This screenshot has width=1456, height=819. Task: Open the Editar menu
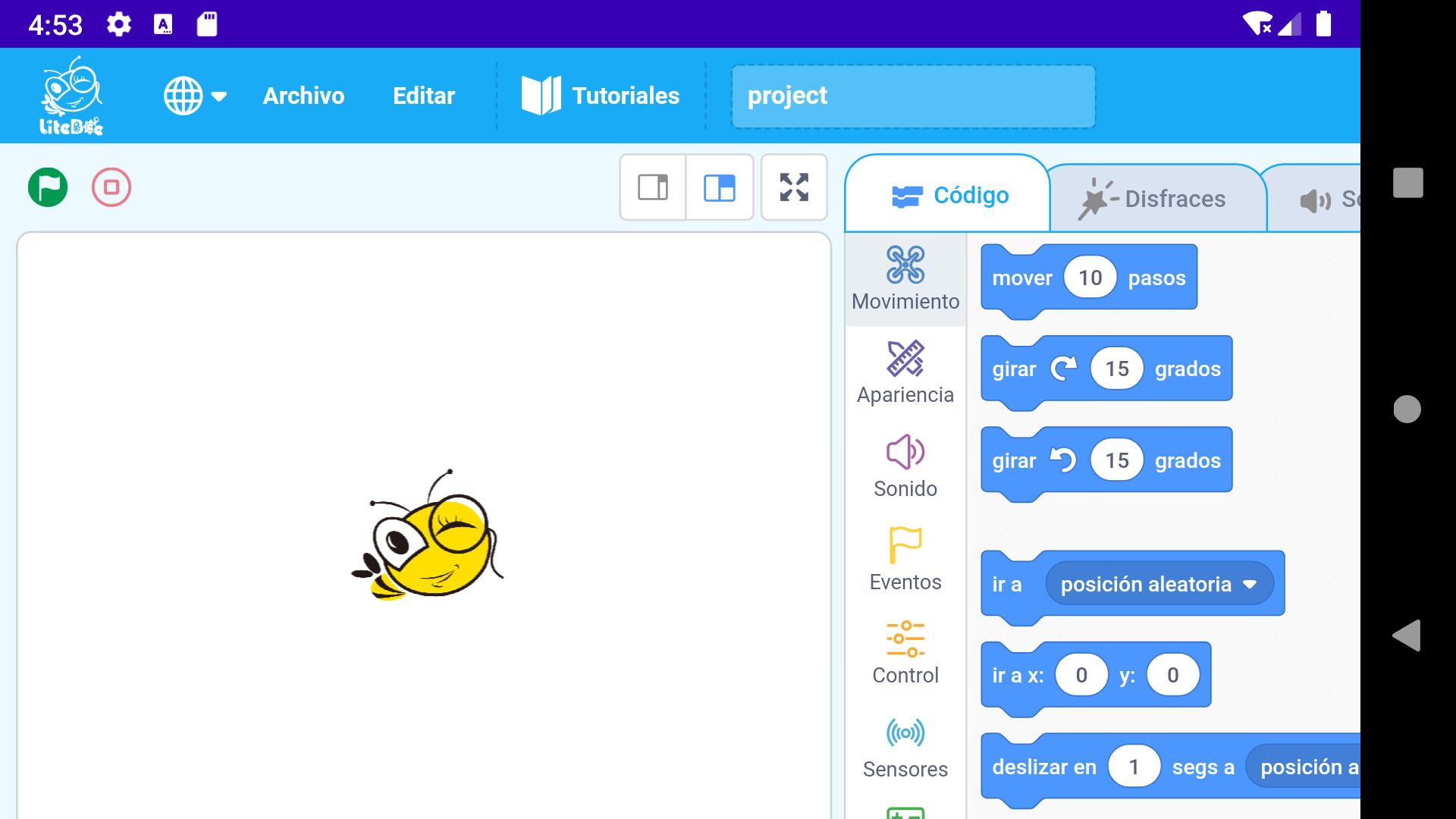(423, 96)
